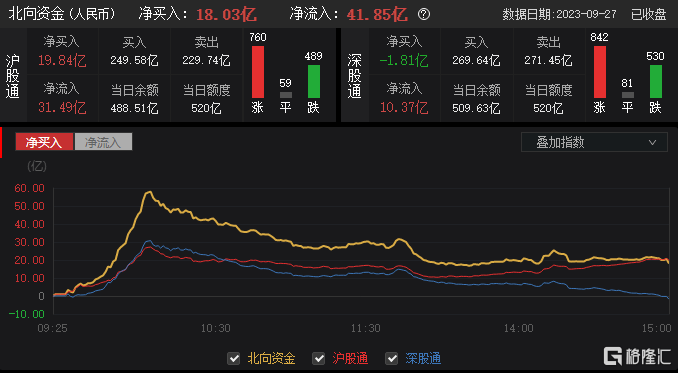Click the 沪股通 legend label

coord(350,358)
